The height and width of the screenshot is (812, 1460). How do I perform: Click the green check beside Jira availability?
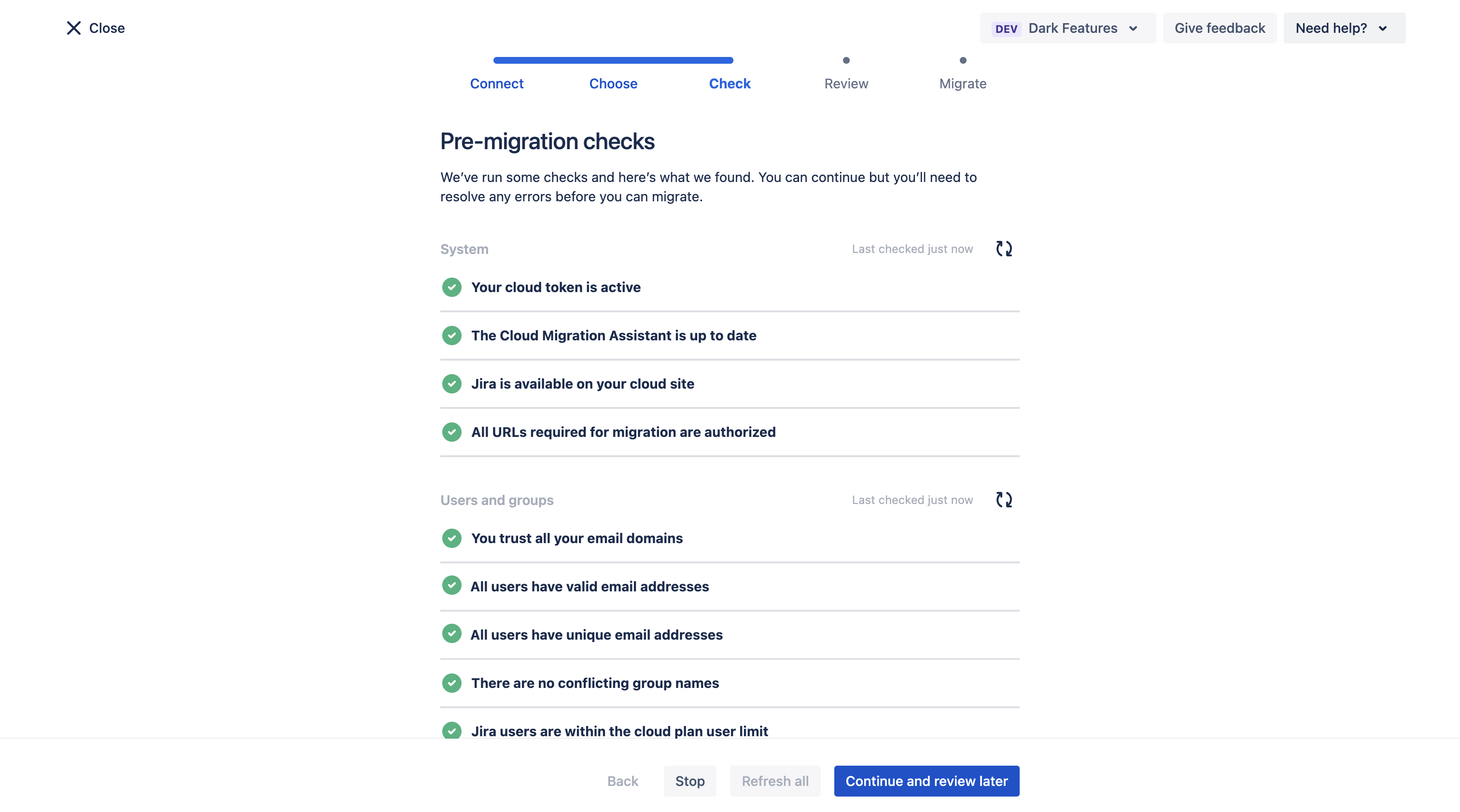point(452,384)
